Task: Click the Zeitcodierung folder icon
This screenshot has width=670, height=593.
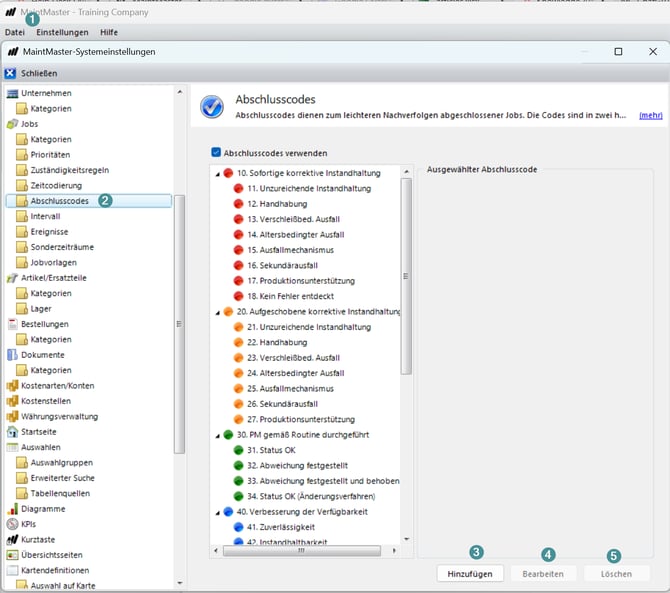Action: [22, 185]
